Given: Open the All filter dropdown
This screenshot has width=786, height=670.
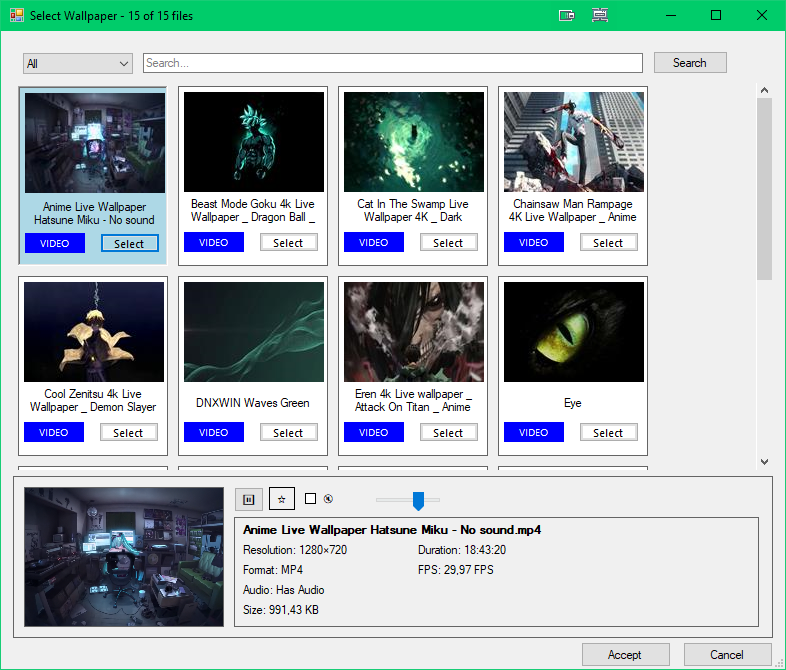Looking at the screenshot, I should [78, 64].
